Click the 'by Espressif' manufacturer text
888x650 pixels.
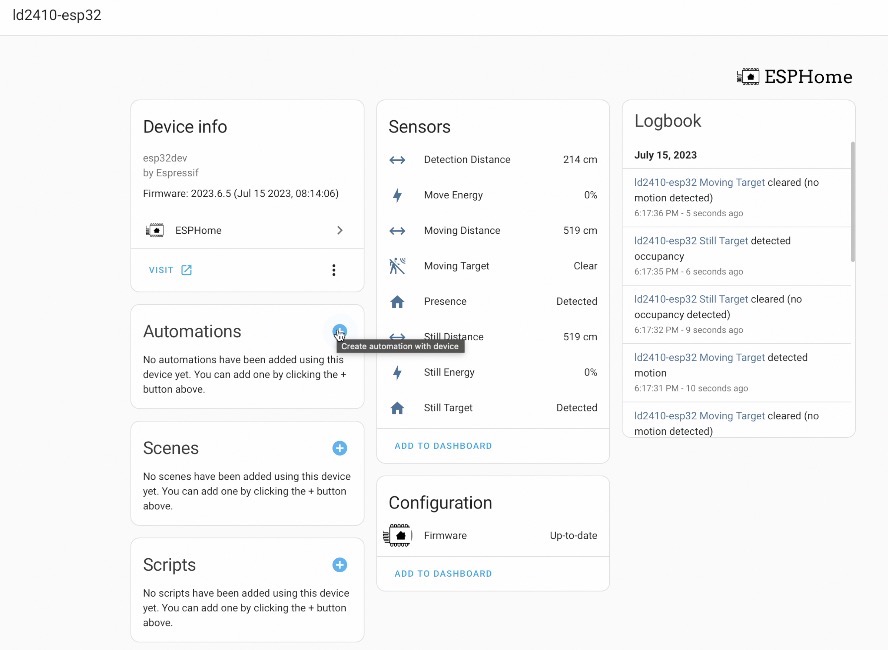point(170,173)
